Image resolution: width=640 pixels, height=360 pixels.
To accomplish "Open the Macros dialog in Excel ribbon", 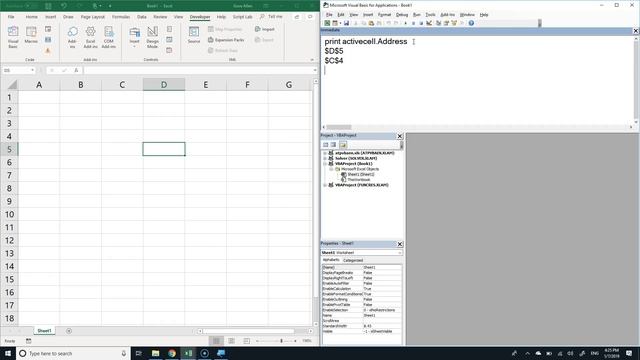I will [31, 36].
